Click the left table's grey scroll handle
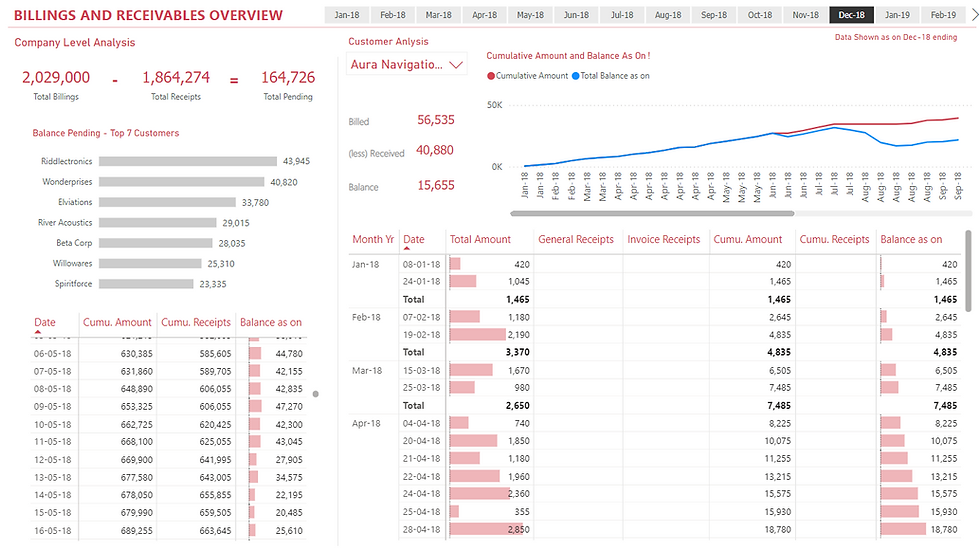 (316, 394)
